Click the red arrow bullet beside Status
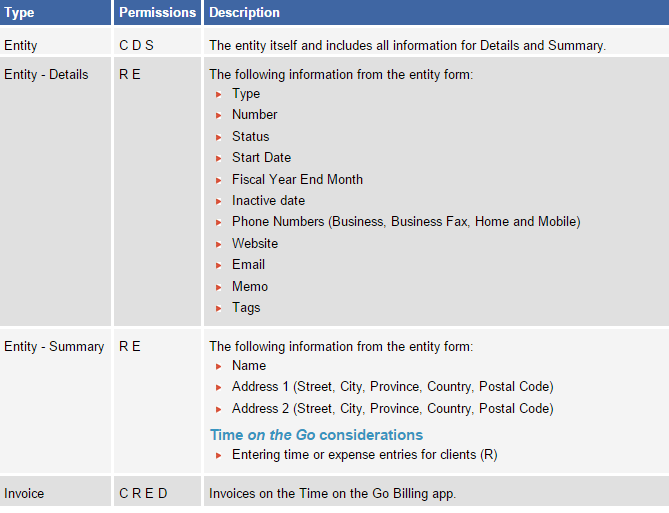Screen dimensions: 669x513 (219, 137)
